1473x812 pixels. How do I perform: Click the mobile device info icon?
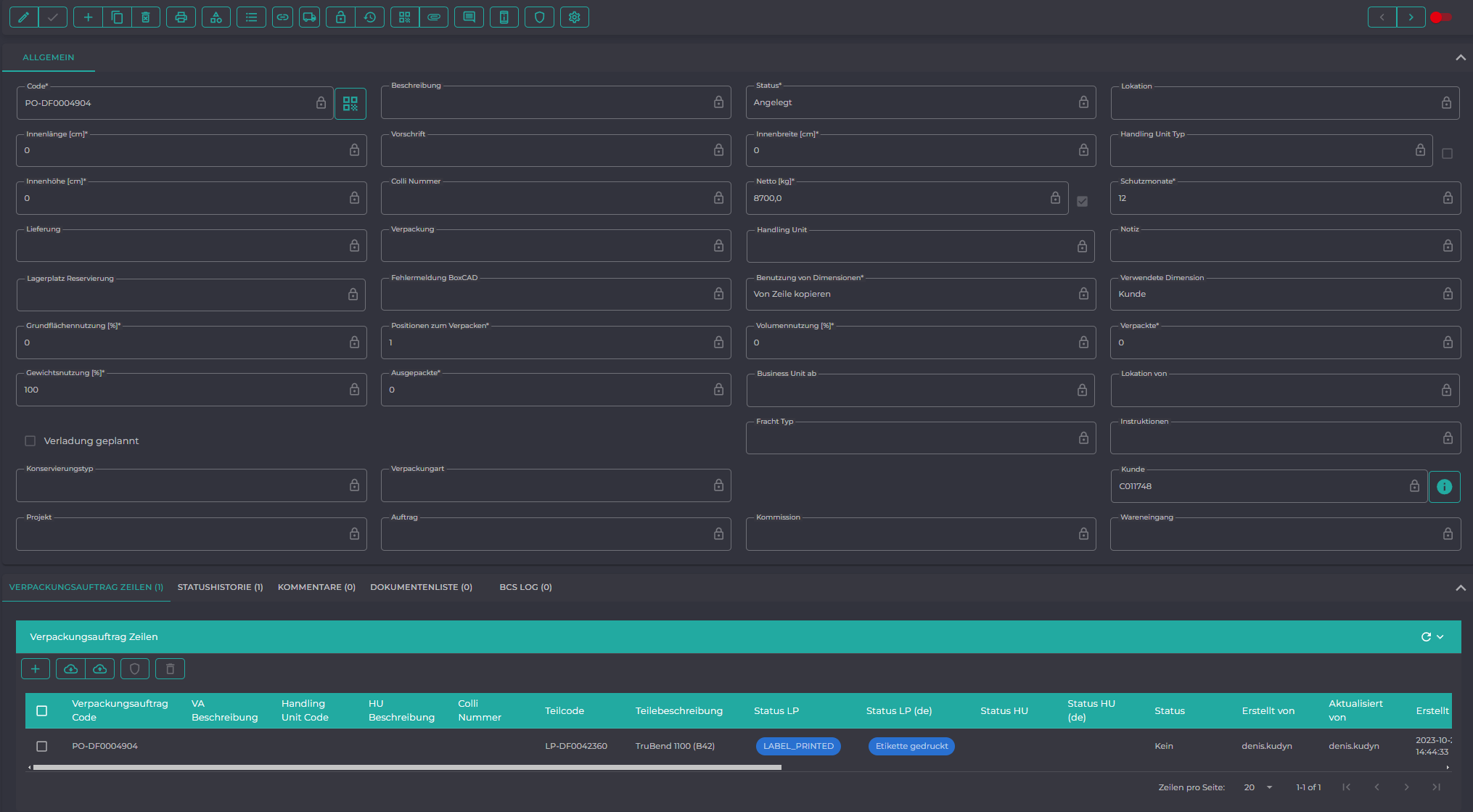pos(504,17)
